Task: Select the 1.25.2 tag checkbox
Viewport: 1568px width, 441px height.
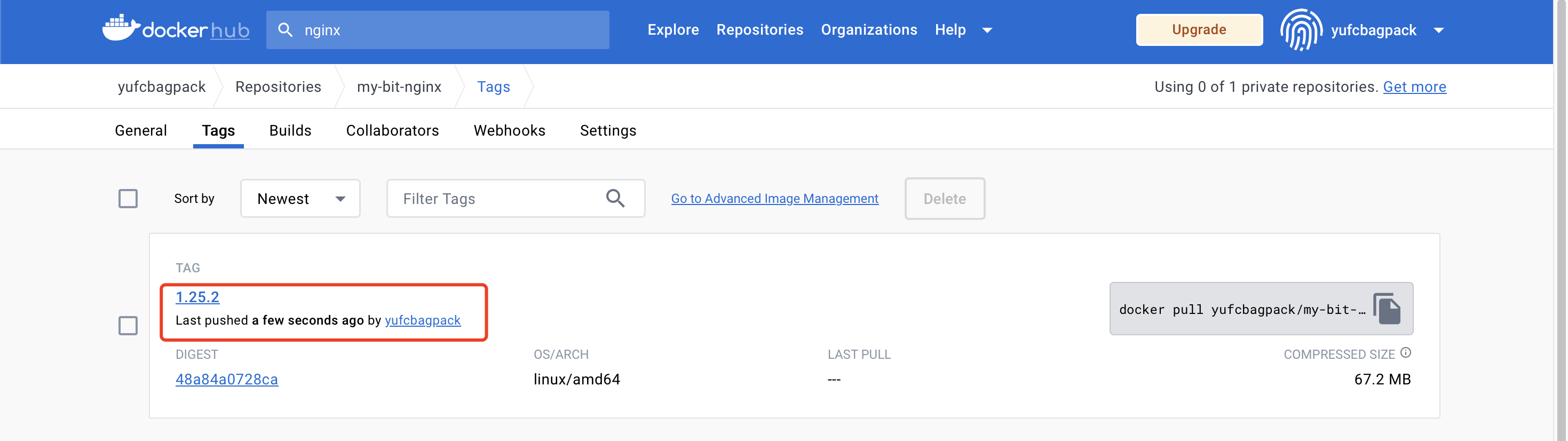Action: pos(128,326)
